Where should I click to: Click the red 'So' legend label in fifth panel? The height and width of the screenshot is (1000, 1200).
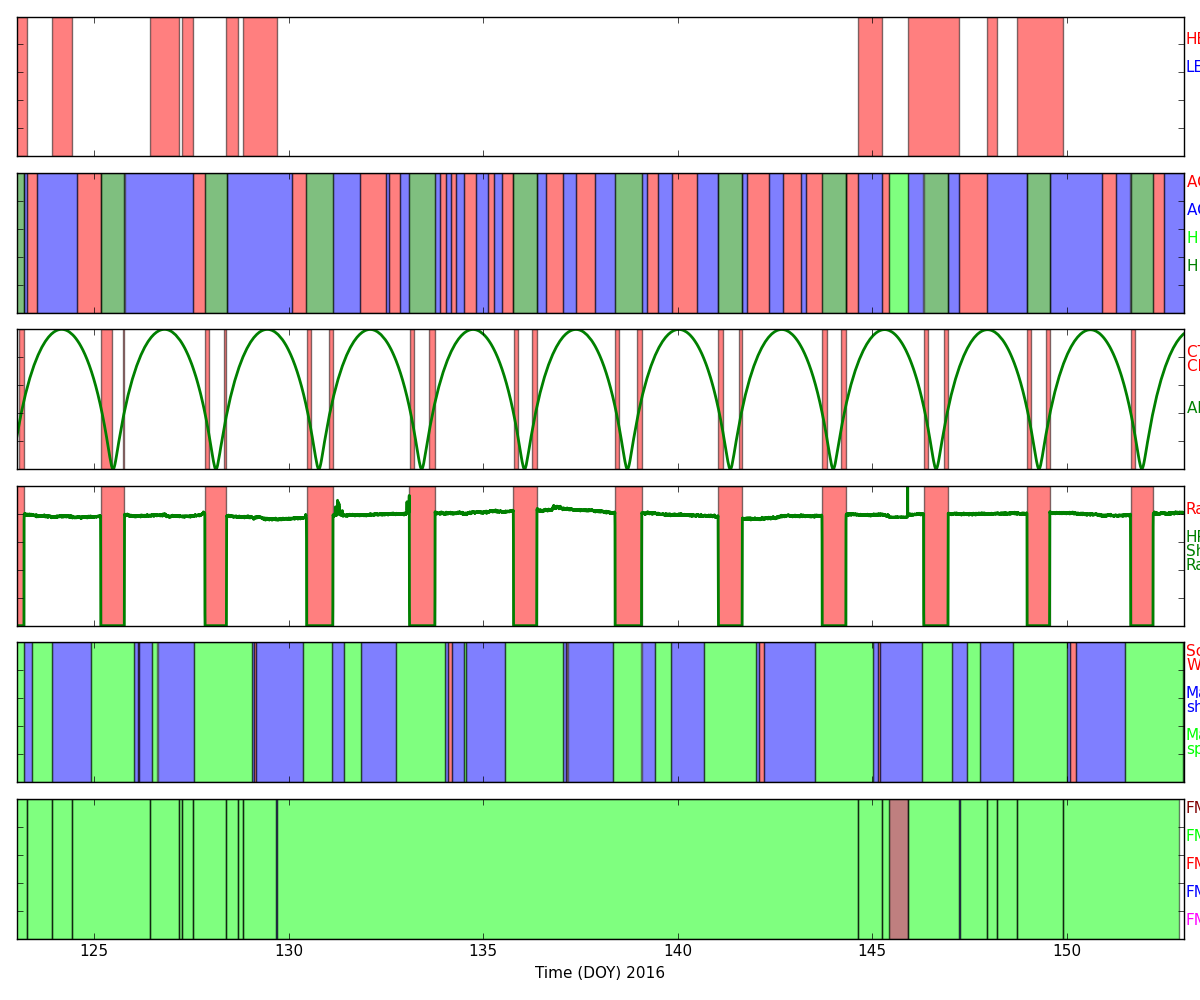click(1192, 651)
